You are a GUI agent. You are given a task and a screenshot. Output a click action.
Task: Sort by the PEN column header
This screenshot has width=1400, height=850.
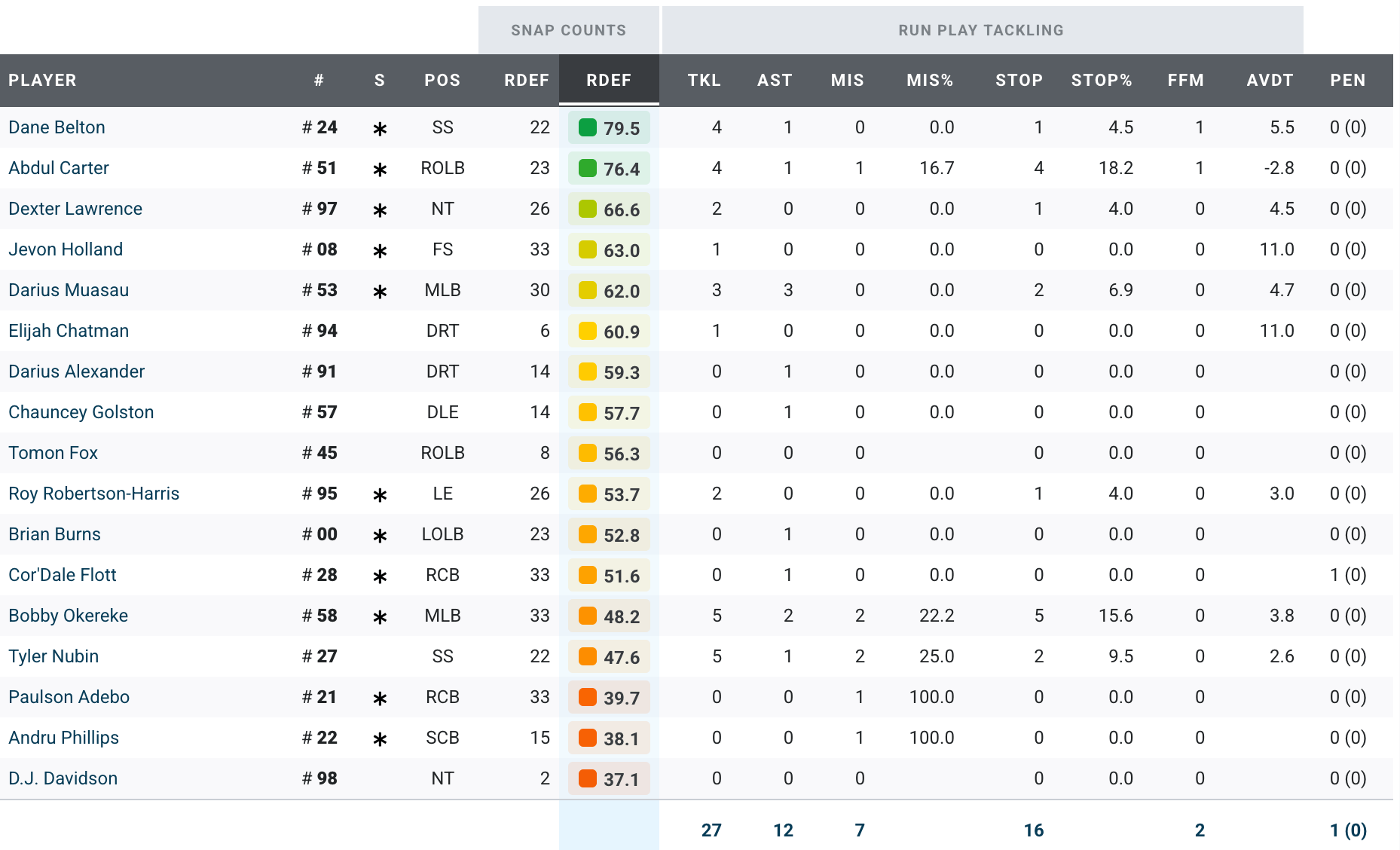1347,81
